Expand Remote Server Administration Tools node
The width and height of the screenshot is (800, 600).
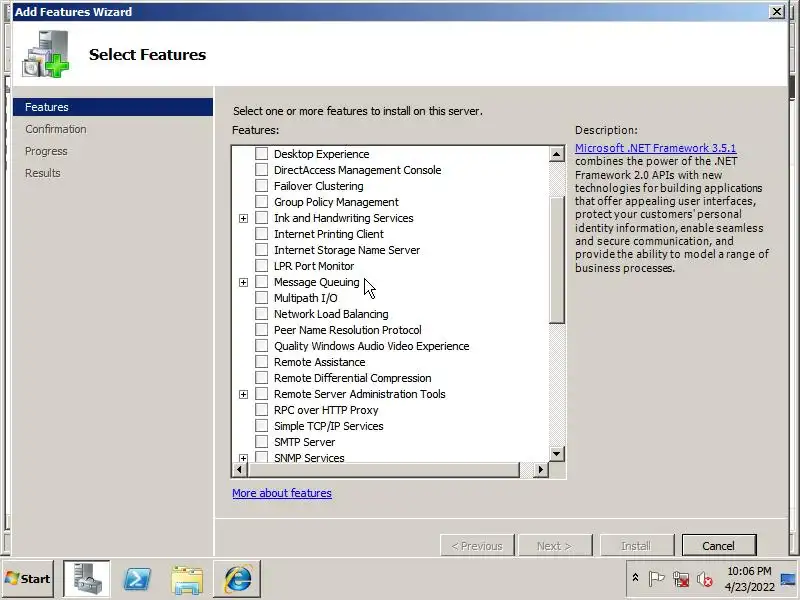pos(243,394)
